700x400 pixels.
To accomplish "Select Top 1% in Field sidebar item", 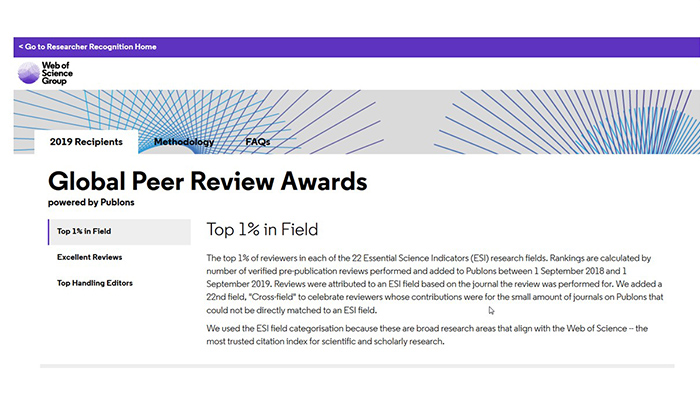I will (x=84, y=232).
